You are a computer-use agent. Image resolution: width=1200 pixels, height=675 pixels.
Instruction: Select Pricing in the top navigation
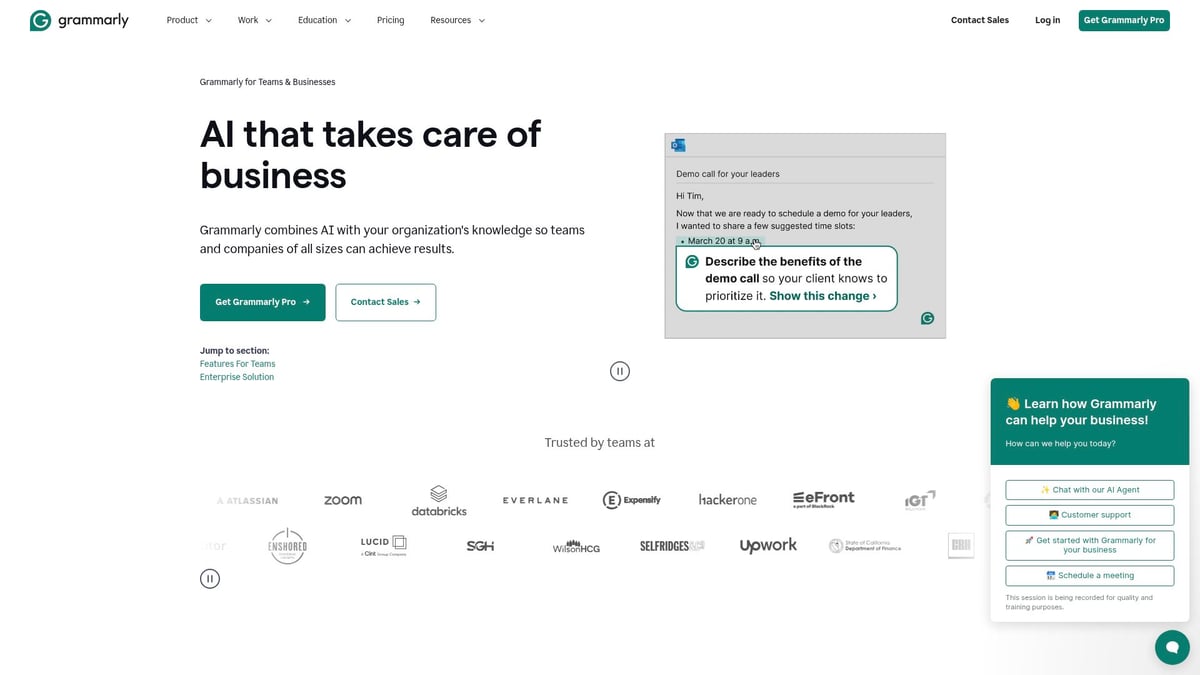point(390,19)
